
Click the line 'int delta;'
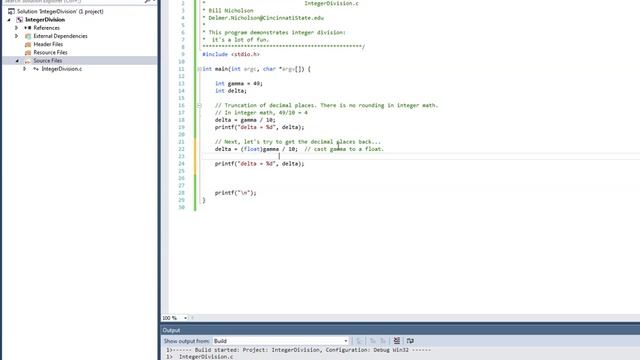pyautogui.click(x=231, y=91)
